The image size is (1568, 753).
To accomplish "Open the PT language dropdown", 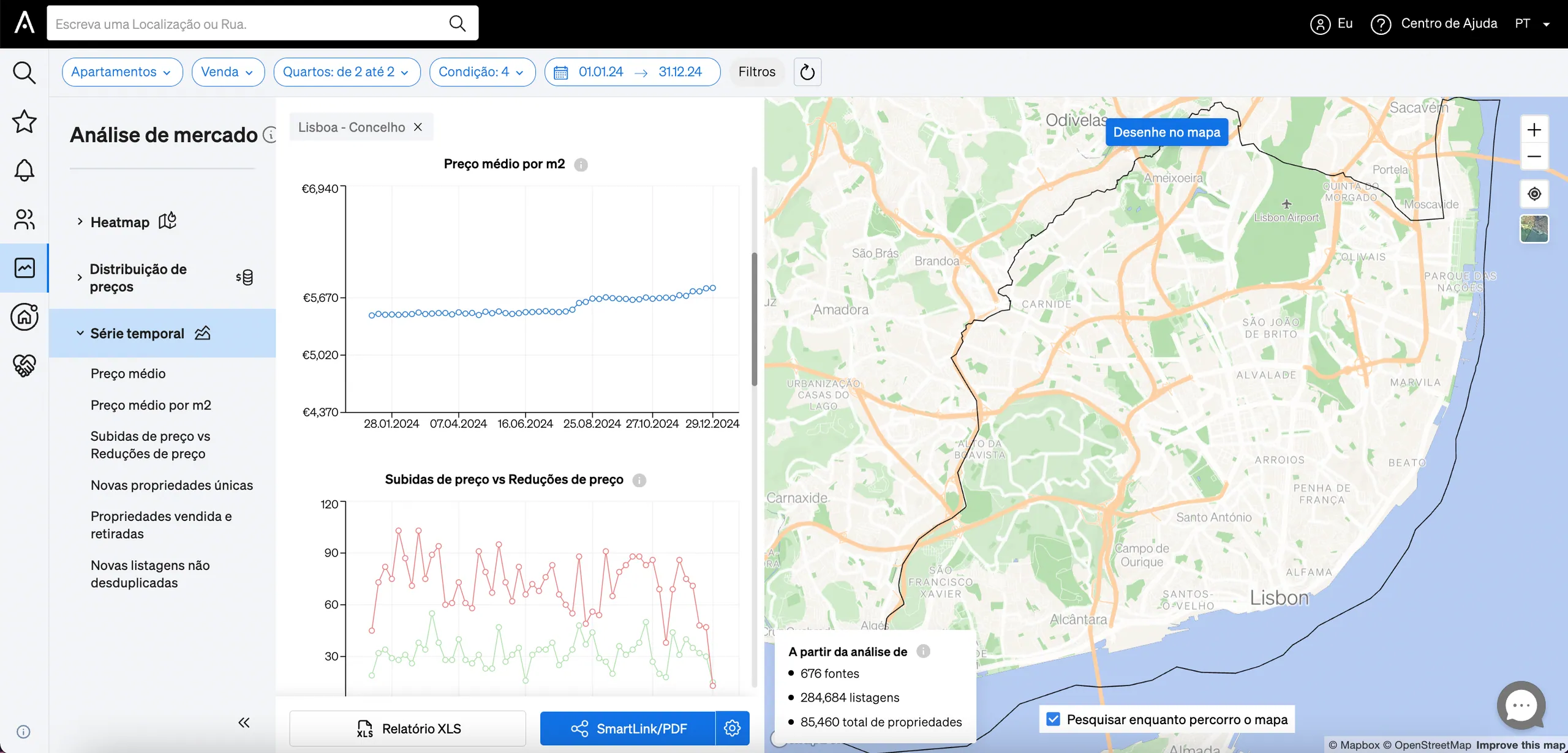I will (x=1532, y=23).
